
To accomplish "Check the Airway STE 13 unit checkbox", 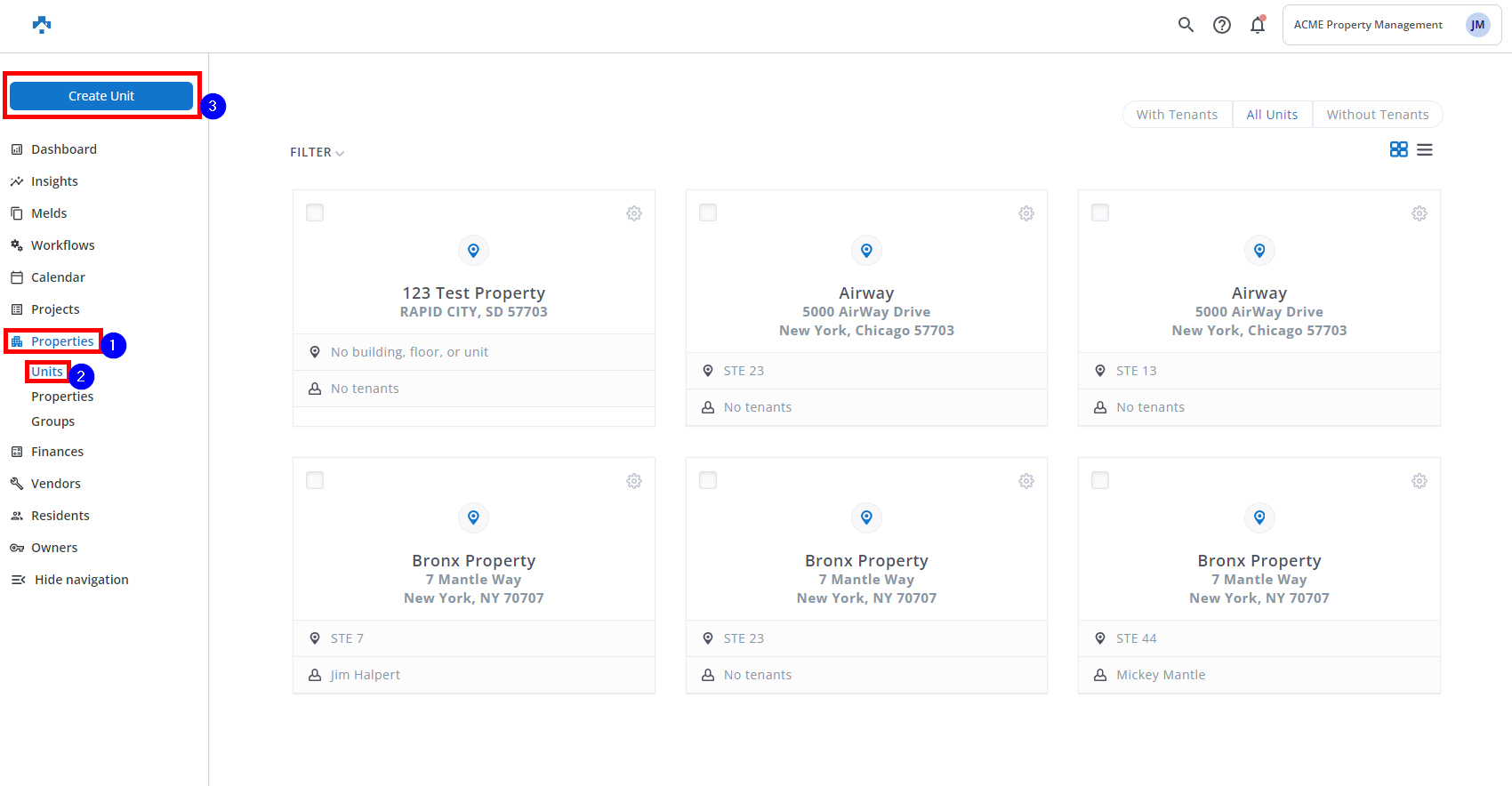I will 1100,213.
